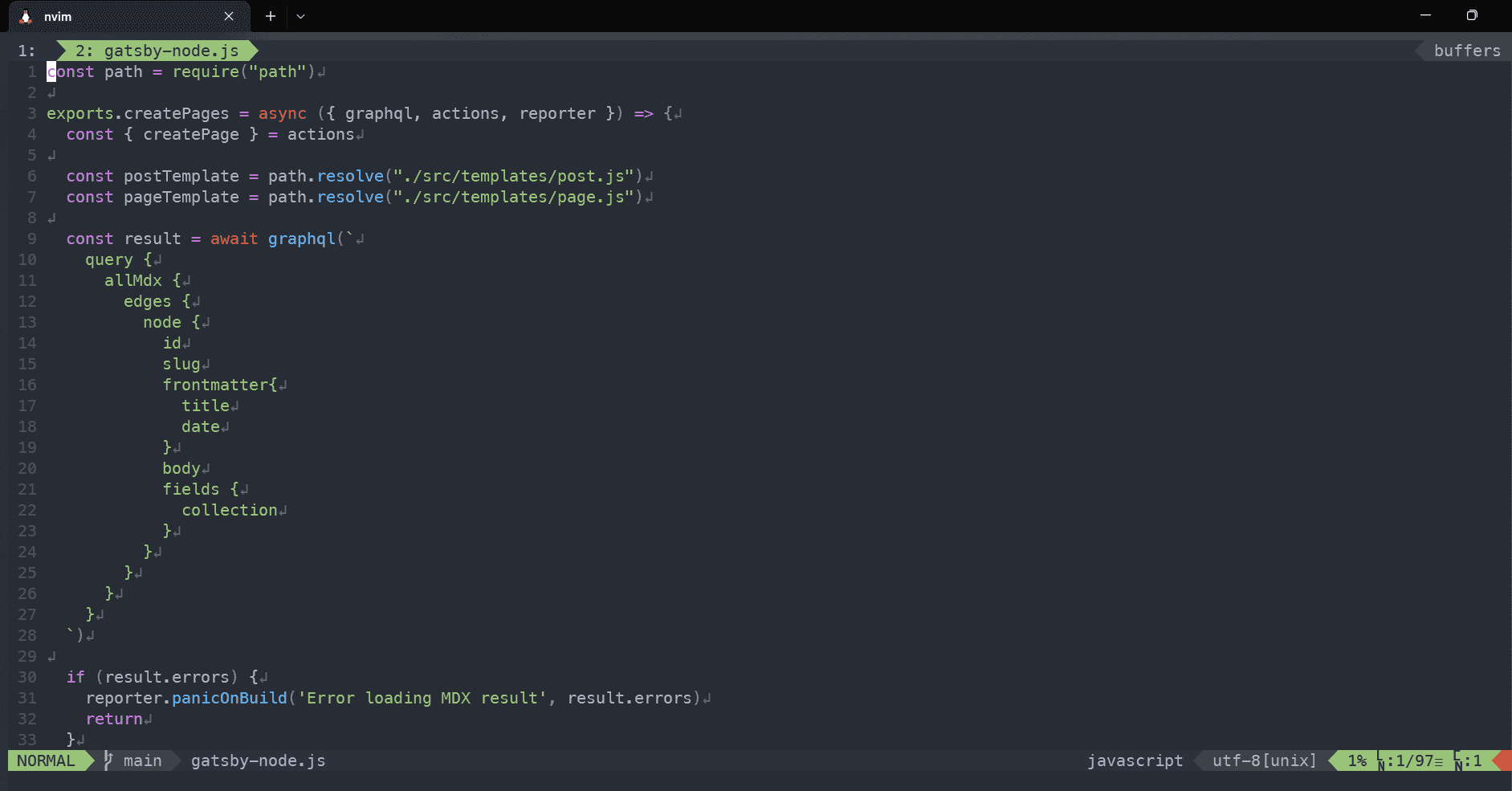The image size is (1512, 791).
Task: Click the Linux penguin icon on the nvim tab
Action: click(x=26, y=17)
